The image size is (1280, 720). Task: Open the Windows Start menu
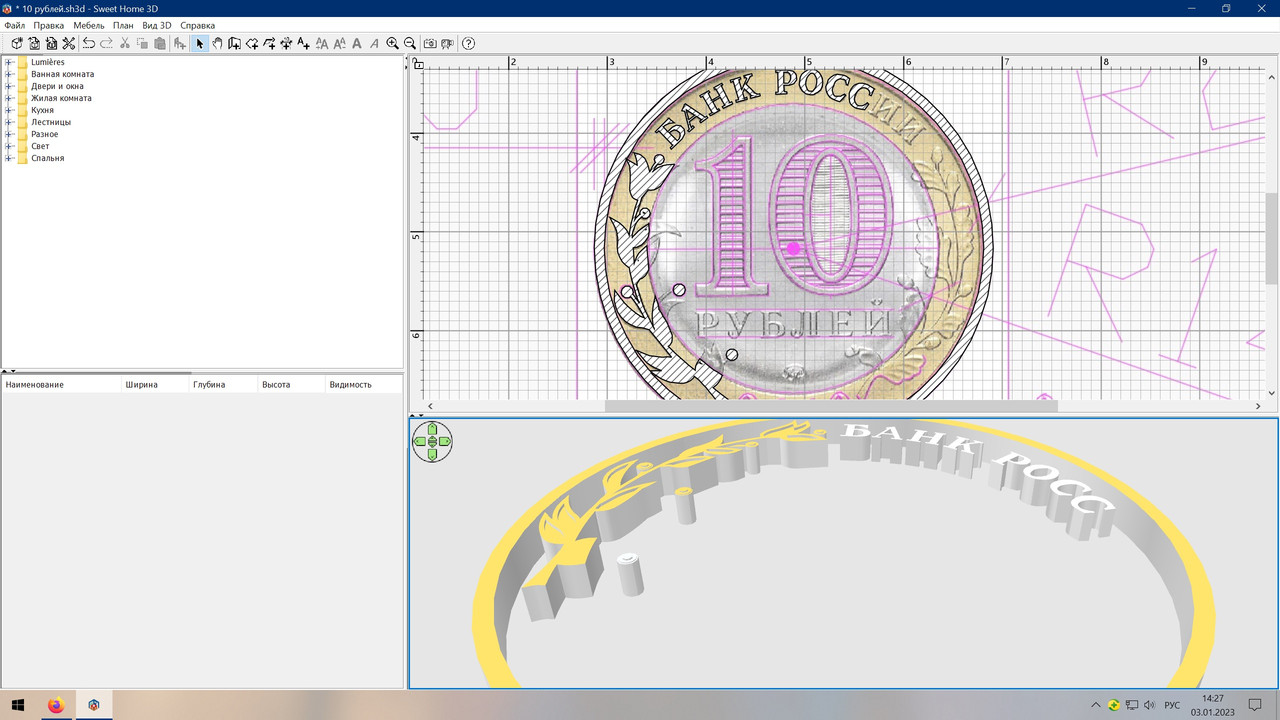click(18, 705)
